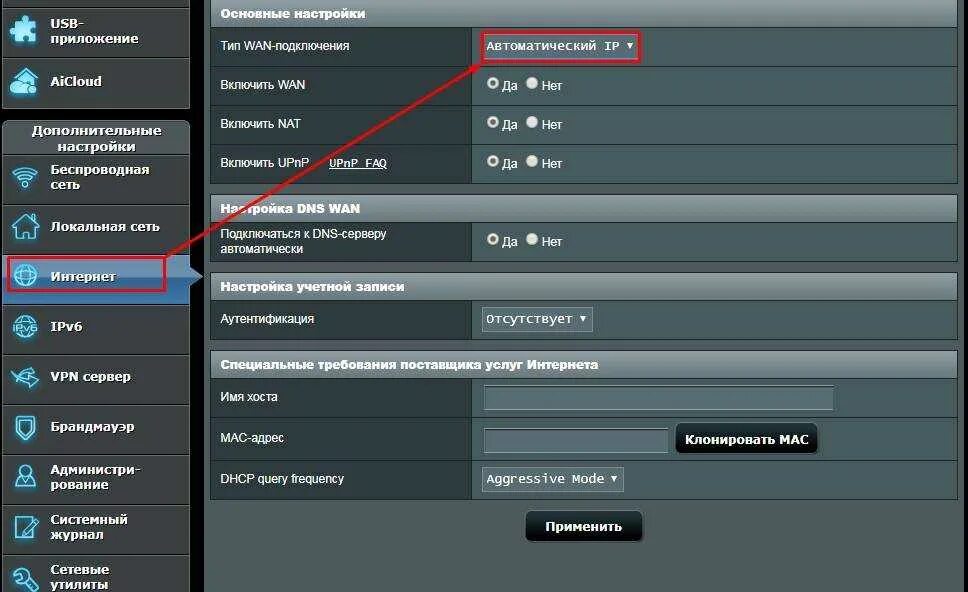Image resolution: width=968 pixels, height=592 pixels.
Task: Click the IPv6 globe icon
Action: pyautogui.click(x=25, y=327)
